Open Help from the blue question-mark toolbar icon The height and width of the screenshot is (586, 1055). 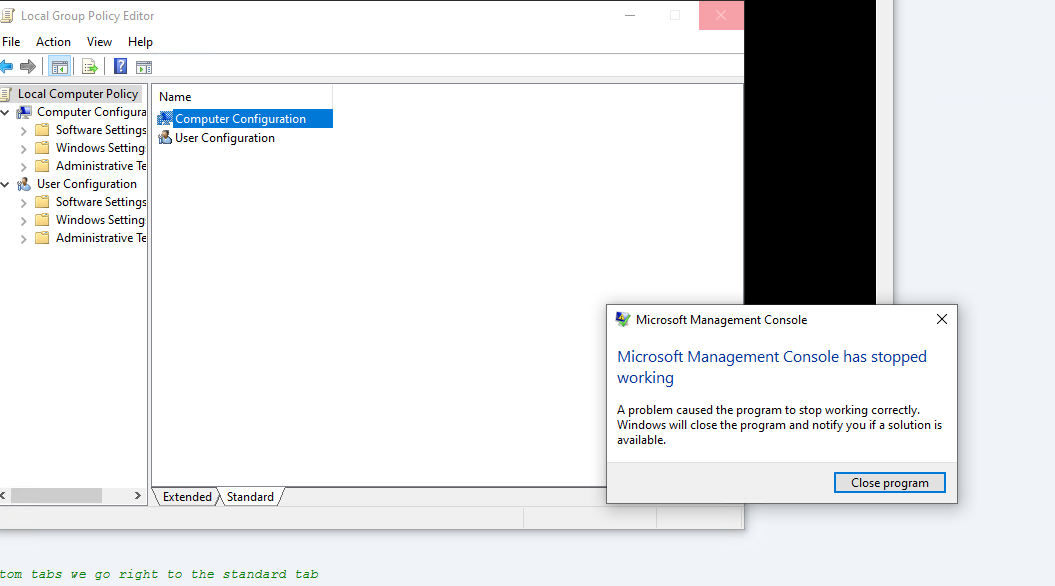[120, 67]
